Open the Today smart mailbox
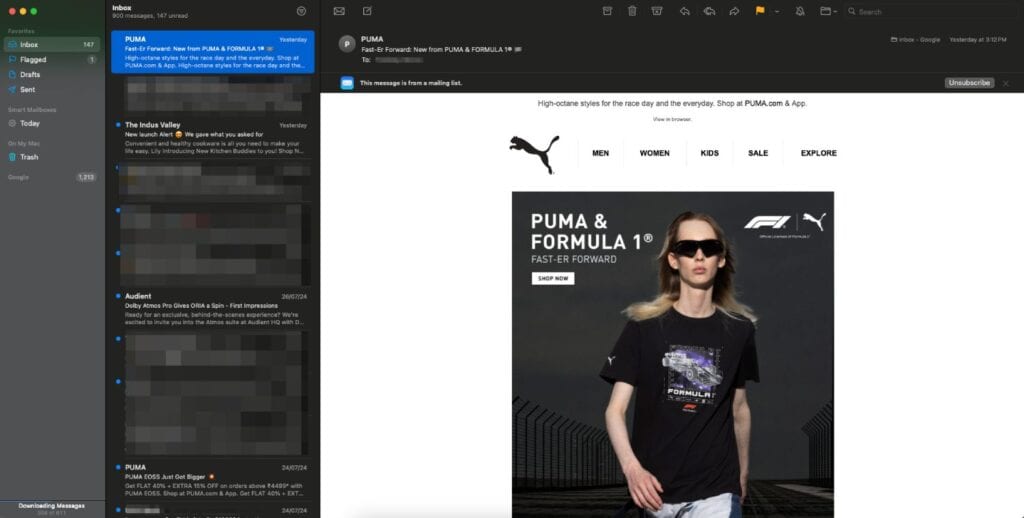The width and height of the screenshot is (1024, 518). [52, 123]
